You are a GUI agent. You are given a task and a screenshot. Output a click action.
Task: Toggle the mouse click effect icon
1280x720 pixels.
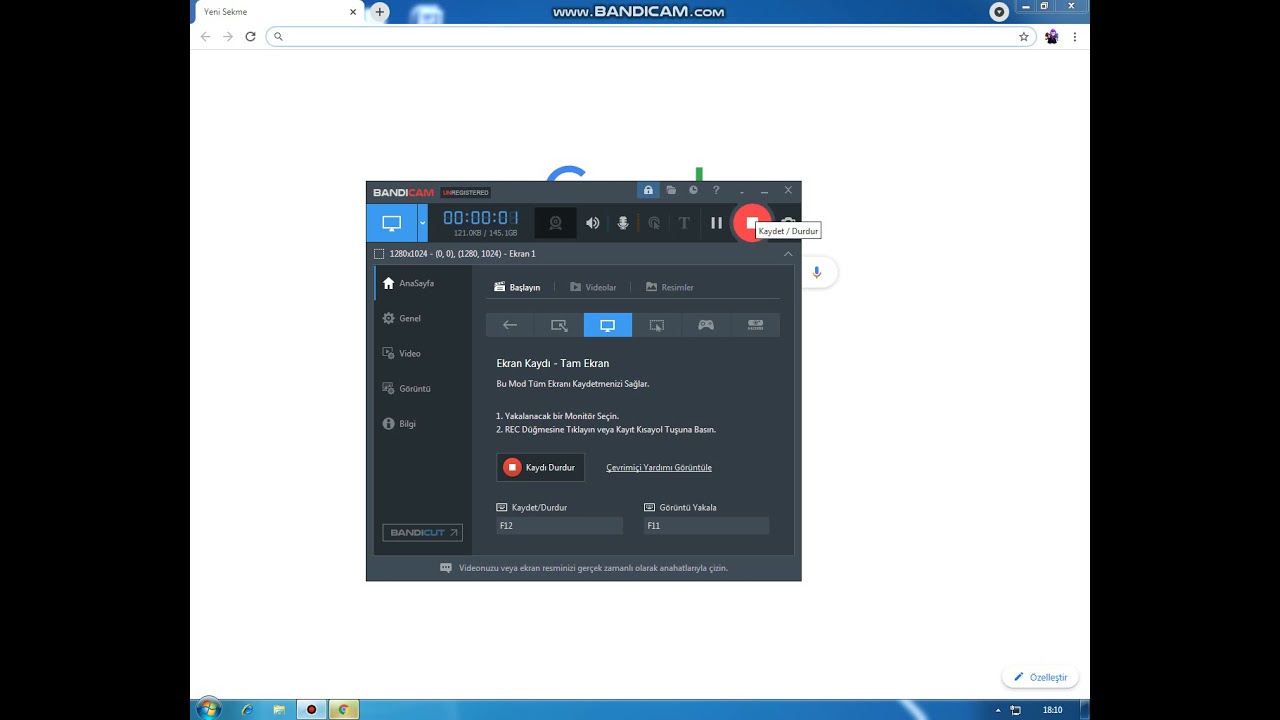coord(654,223)
